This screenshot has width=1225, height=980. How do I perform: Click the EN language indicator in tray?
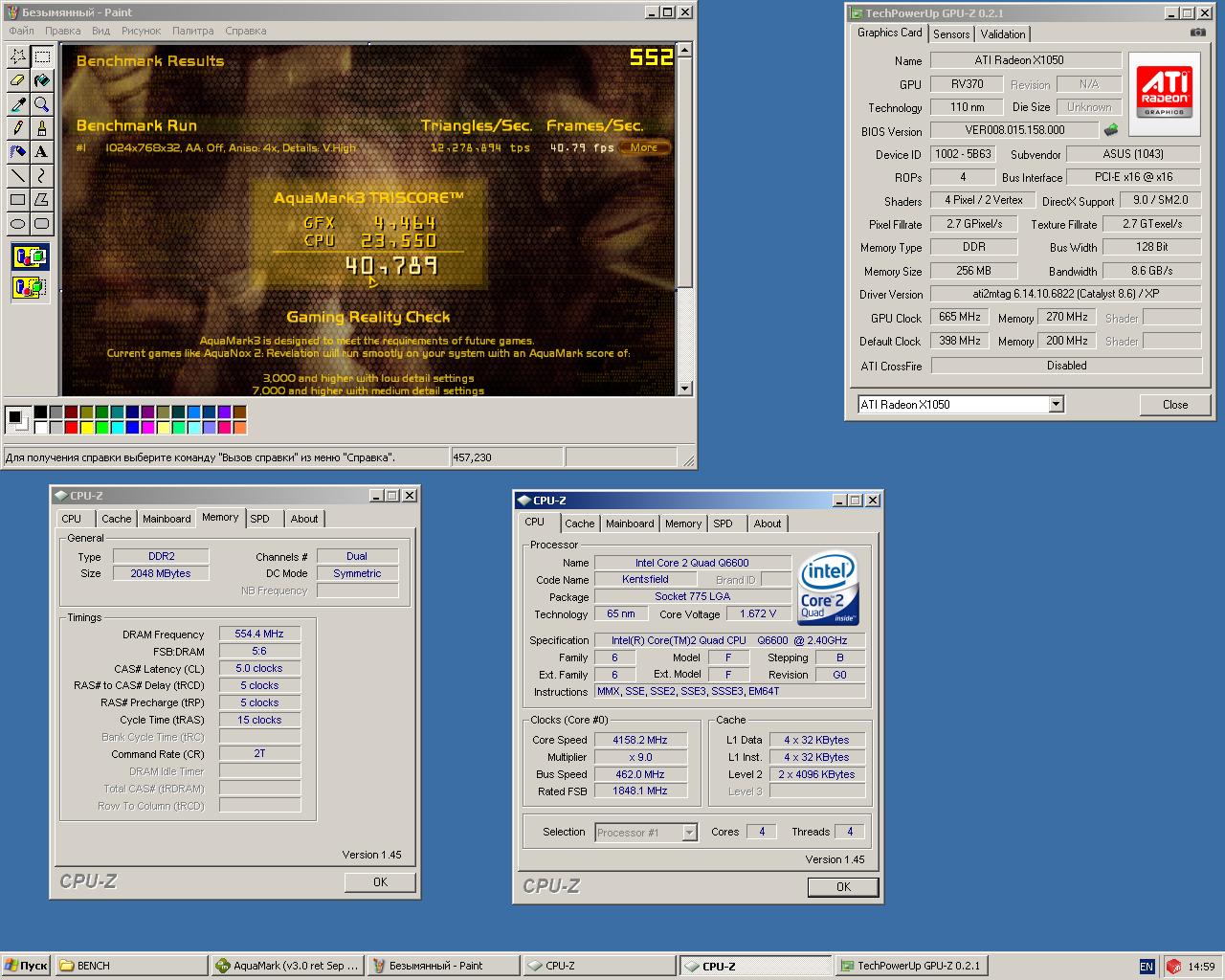(1147, 967)
